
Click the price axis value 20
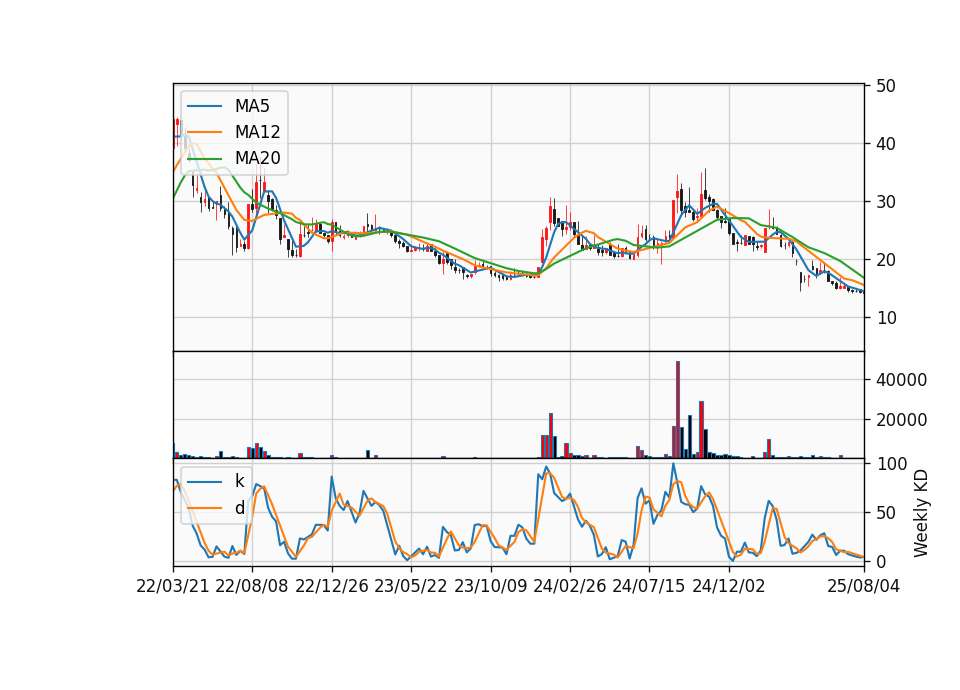point(886,260)
